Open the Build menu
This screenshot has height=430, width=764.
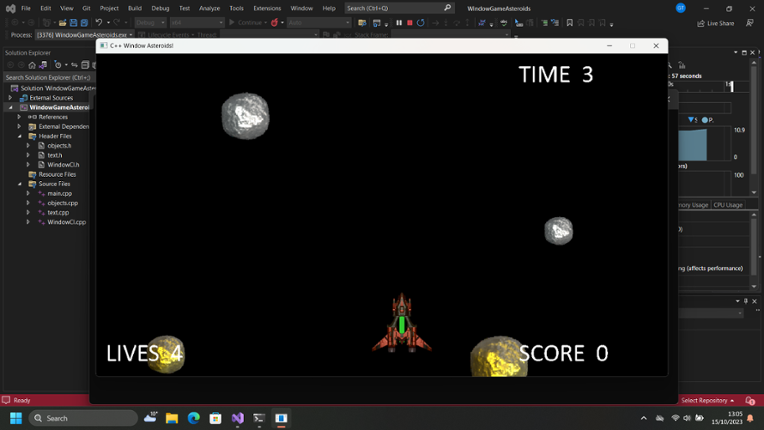tap(134, 8)
